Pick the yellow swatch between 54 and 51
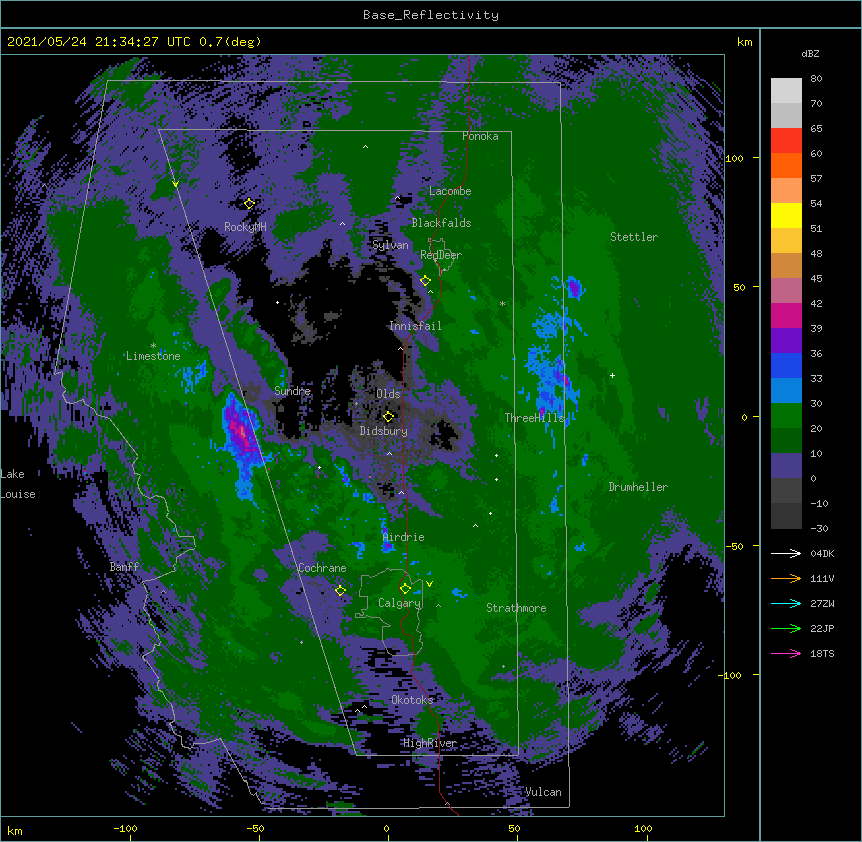 point(786,215)
